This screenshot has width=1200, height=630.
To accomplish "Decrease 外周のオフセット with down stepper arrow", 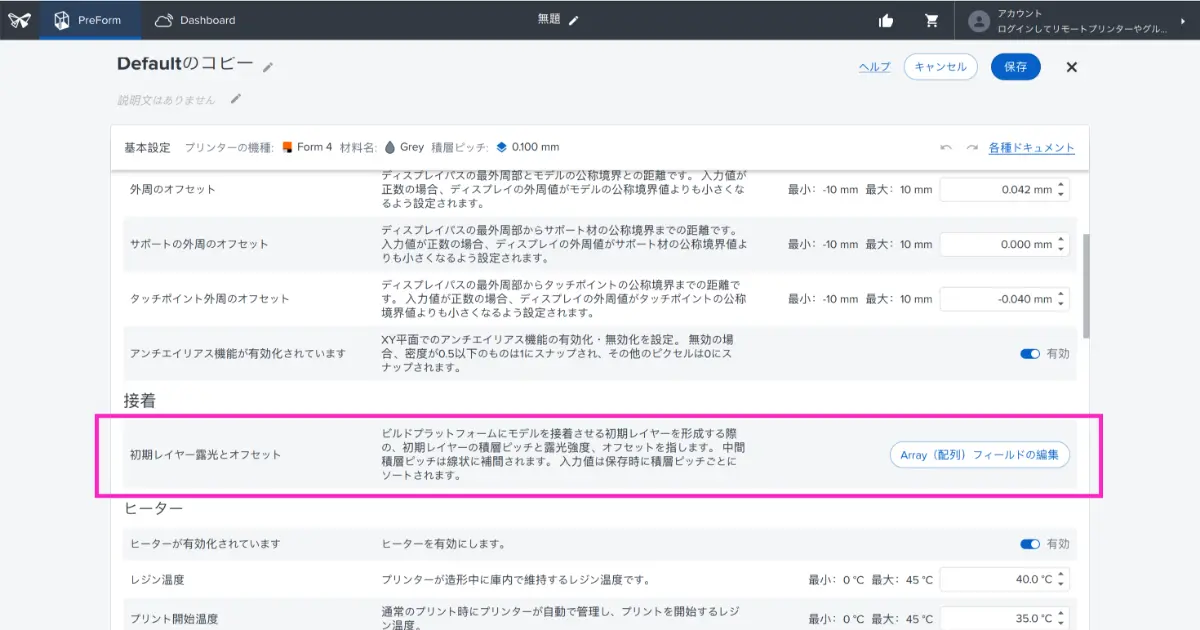I will [x=1062, y=194].
